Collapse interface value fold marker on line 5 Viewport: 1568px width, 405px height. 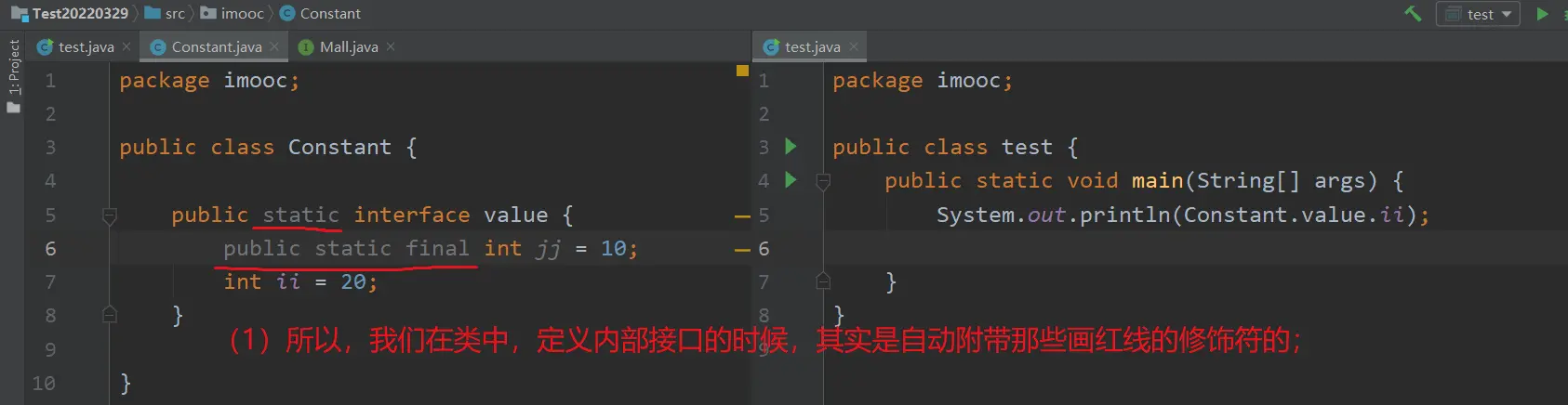click(109, 216)
